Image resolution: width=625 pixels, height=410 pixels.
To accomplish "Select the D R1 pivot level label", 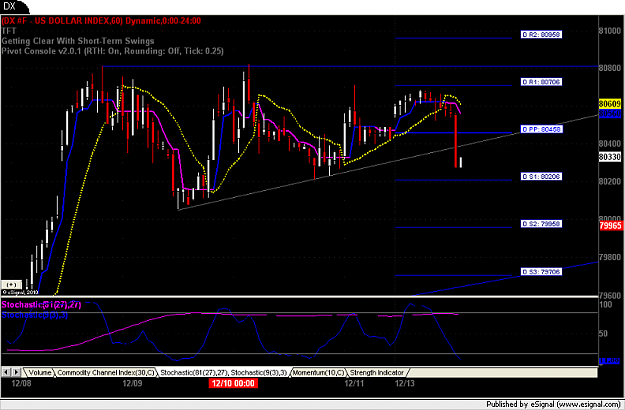I will pyautogui.click(x=541, y=82).
